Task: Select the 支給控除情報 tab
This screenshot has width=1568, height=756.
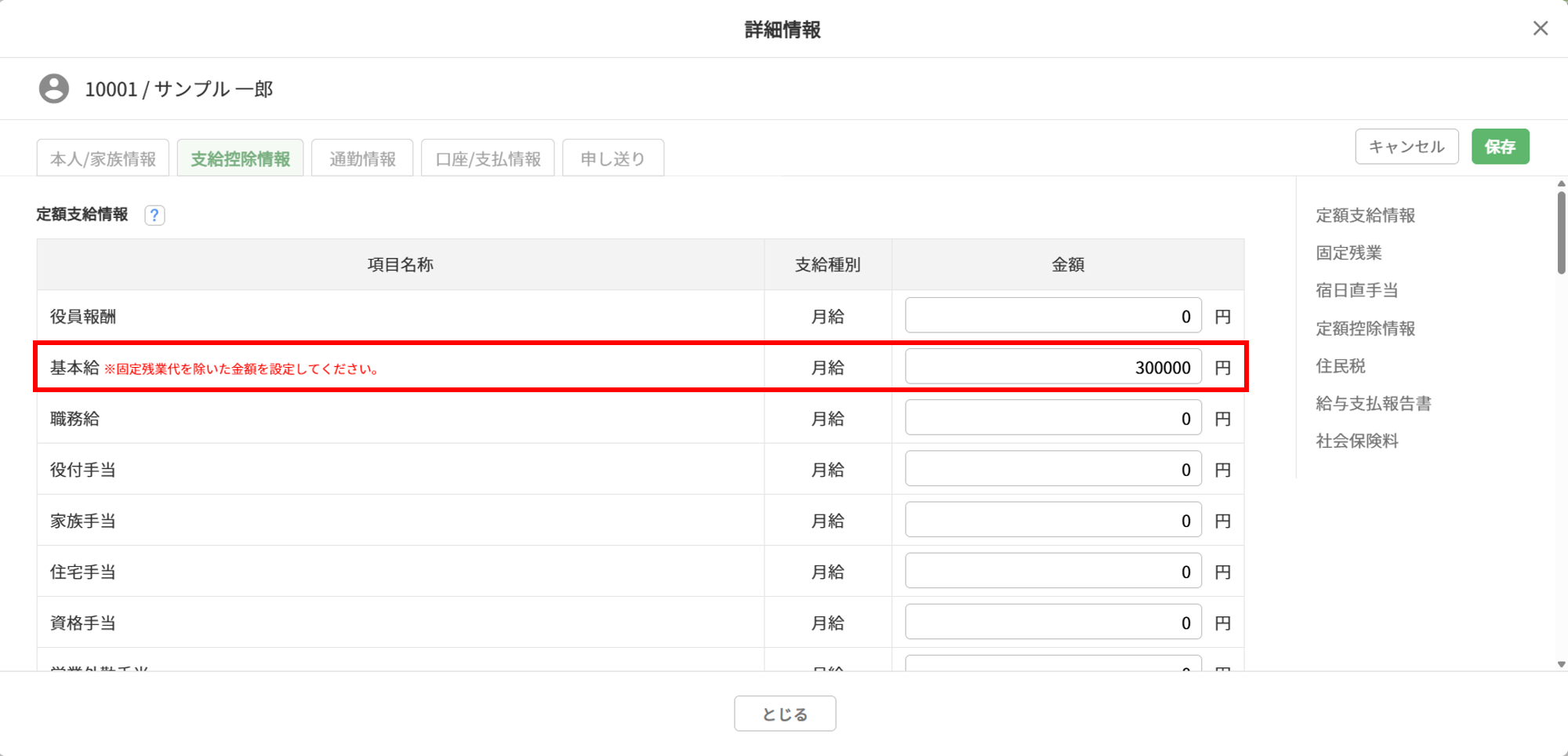Action: [x=240, y=158]
